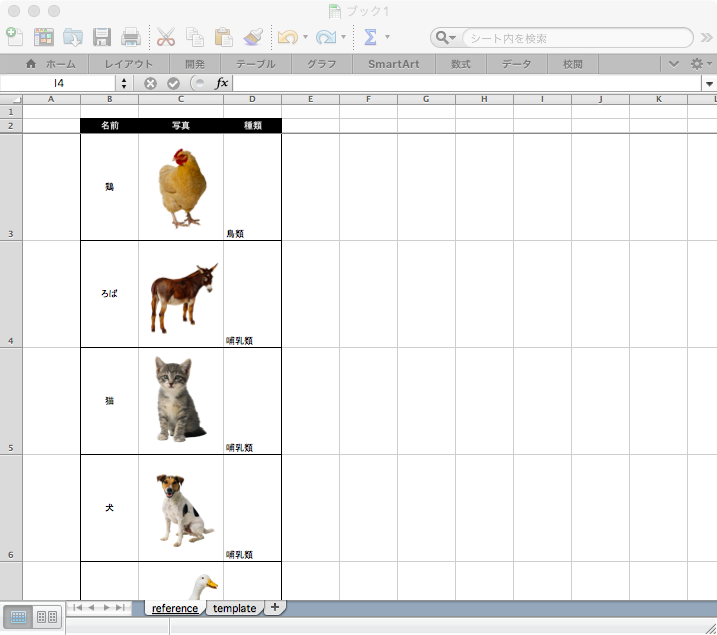
Task: Open the SmartArt ribbon tab
Action: [x=393, y=63]
